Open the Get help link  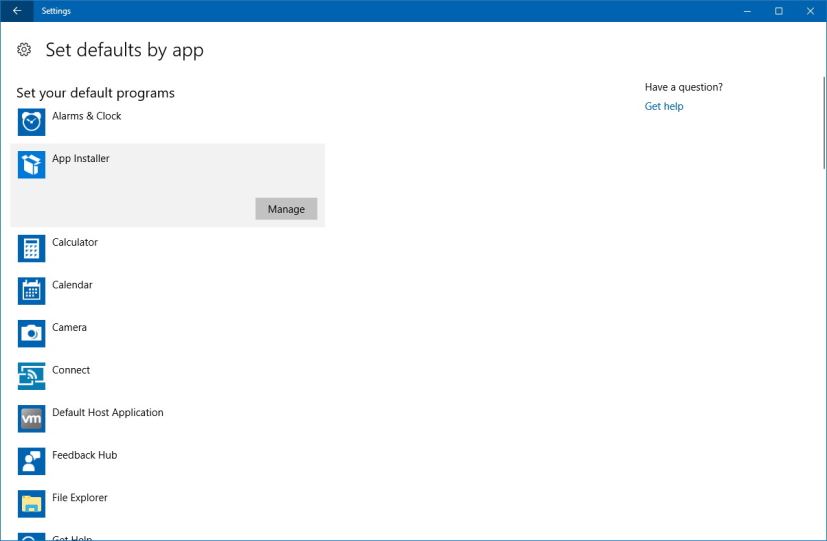coord(663,106)
